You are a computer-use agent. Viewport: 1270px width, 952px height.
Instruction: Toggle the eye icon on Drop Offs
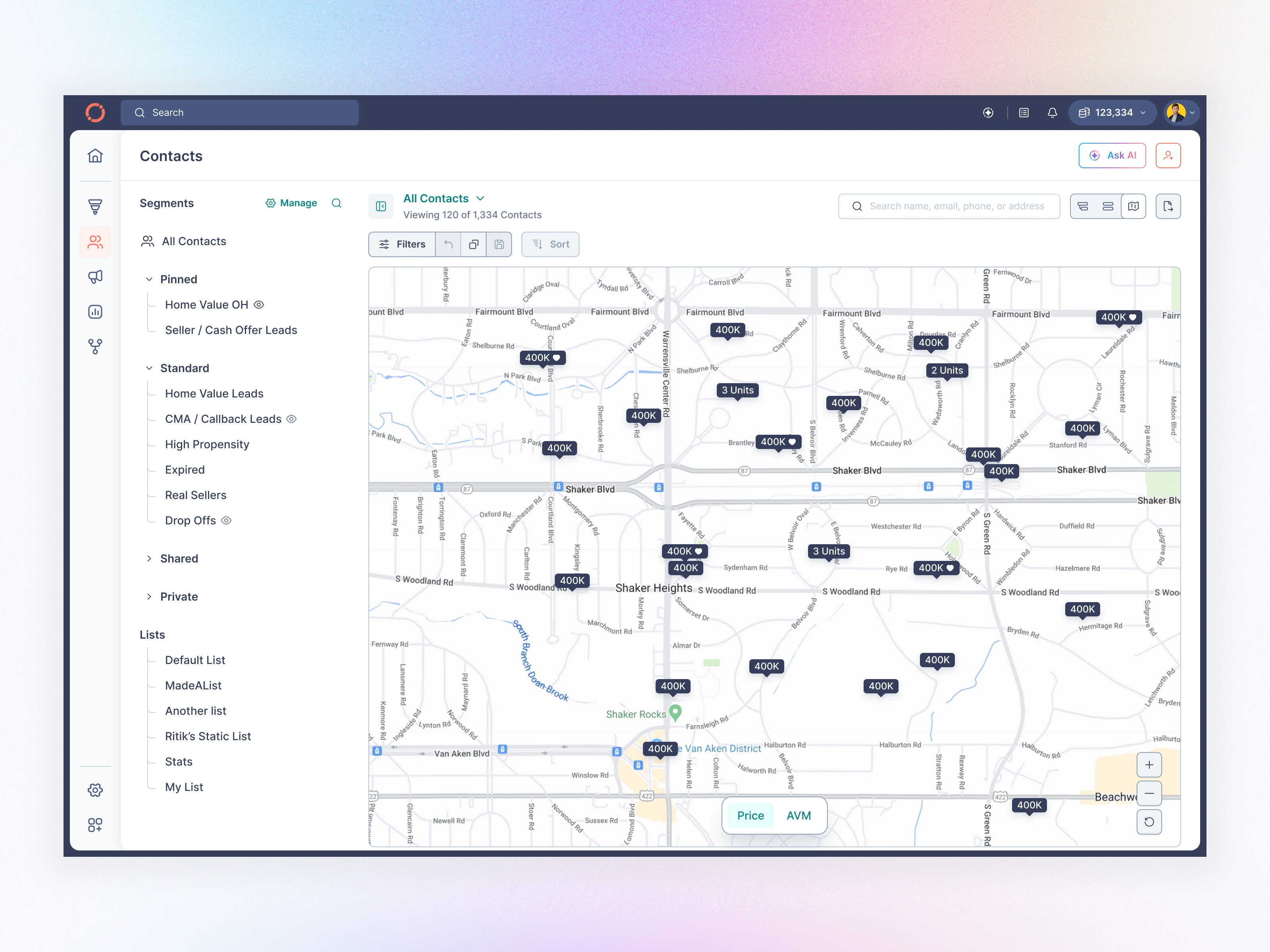[226, 520]
